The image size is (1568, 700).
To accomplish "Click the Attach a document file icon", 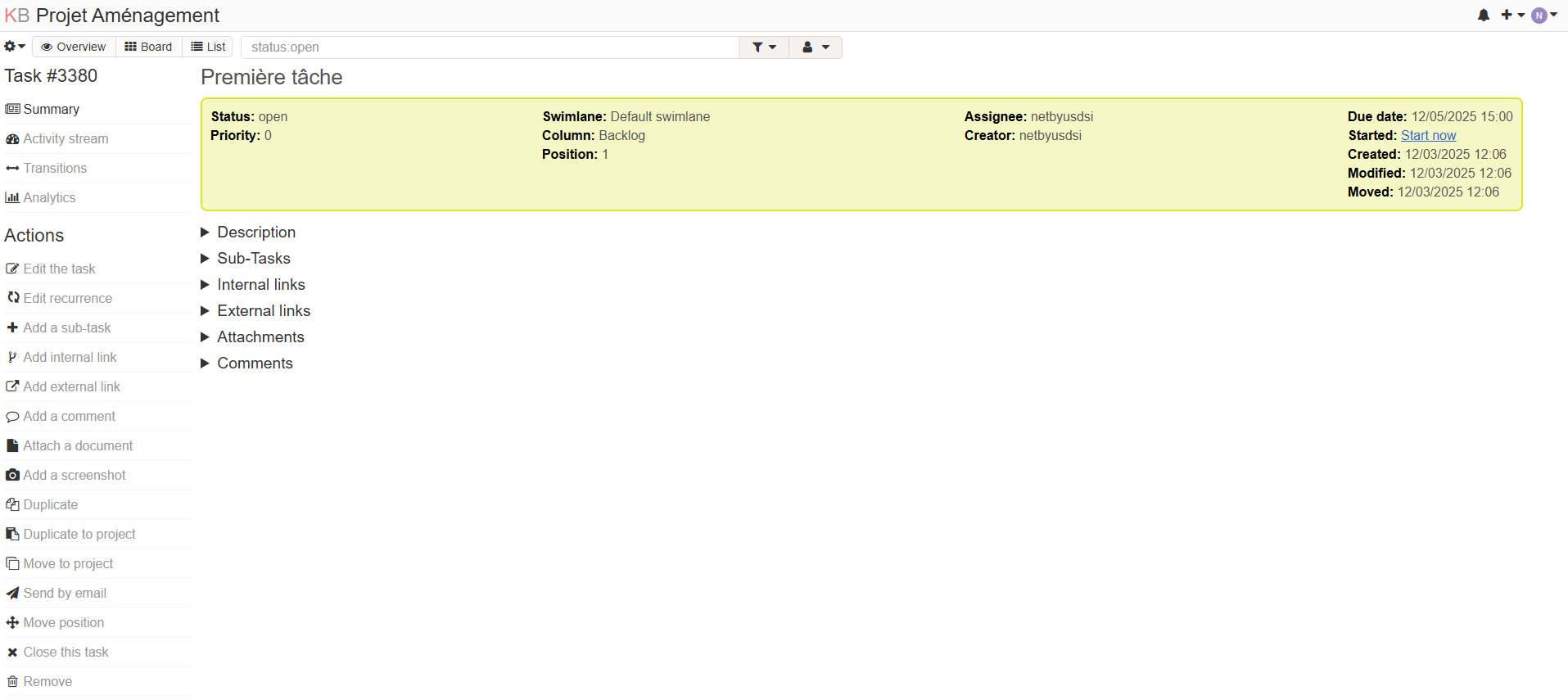I will coord(12,445).
